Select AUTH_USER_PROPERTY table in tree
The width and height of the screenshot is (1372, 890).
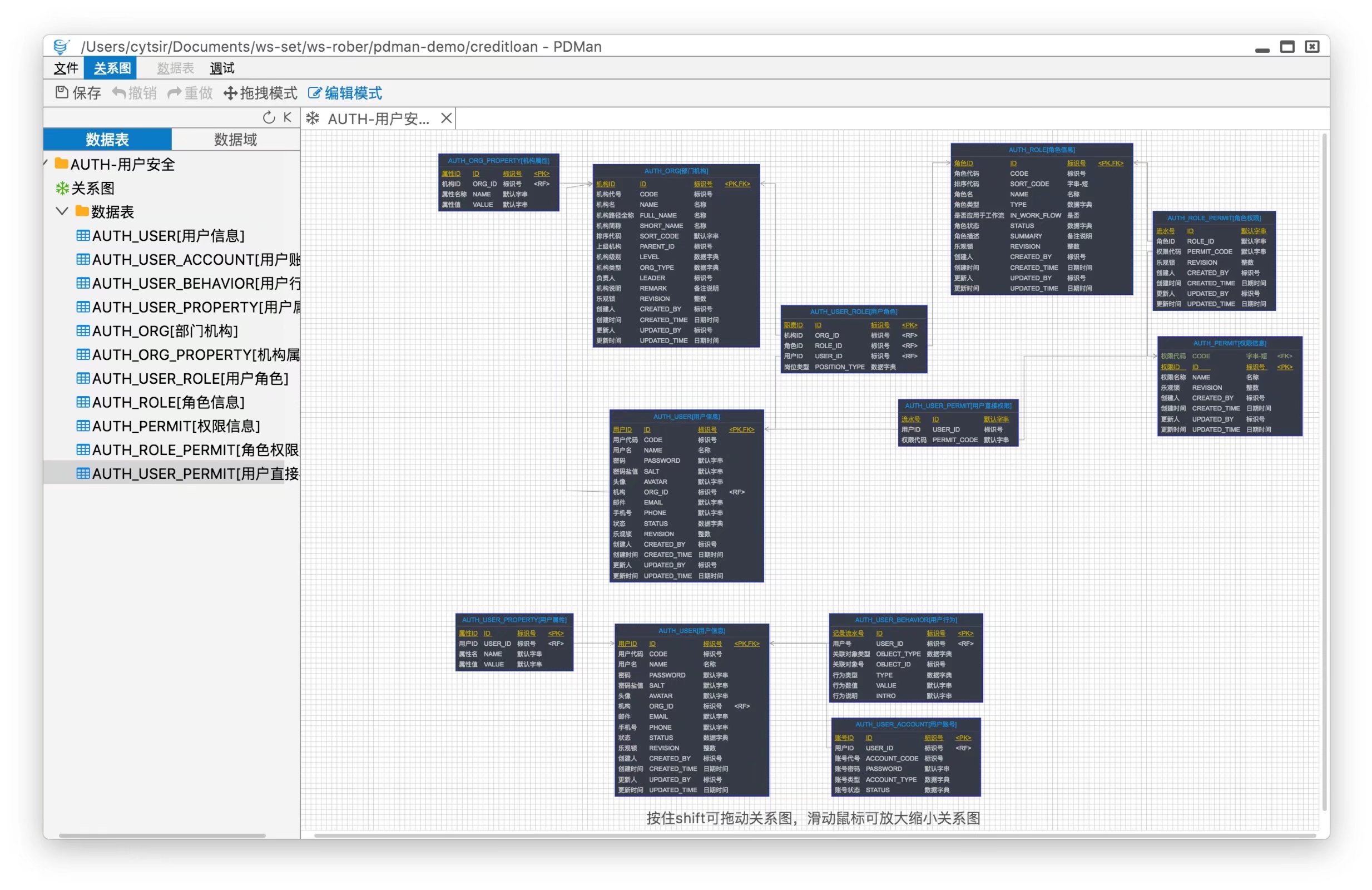click(x=196, y=307)
